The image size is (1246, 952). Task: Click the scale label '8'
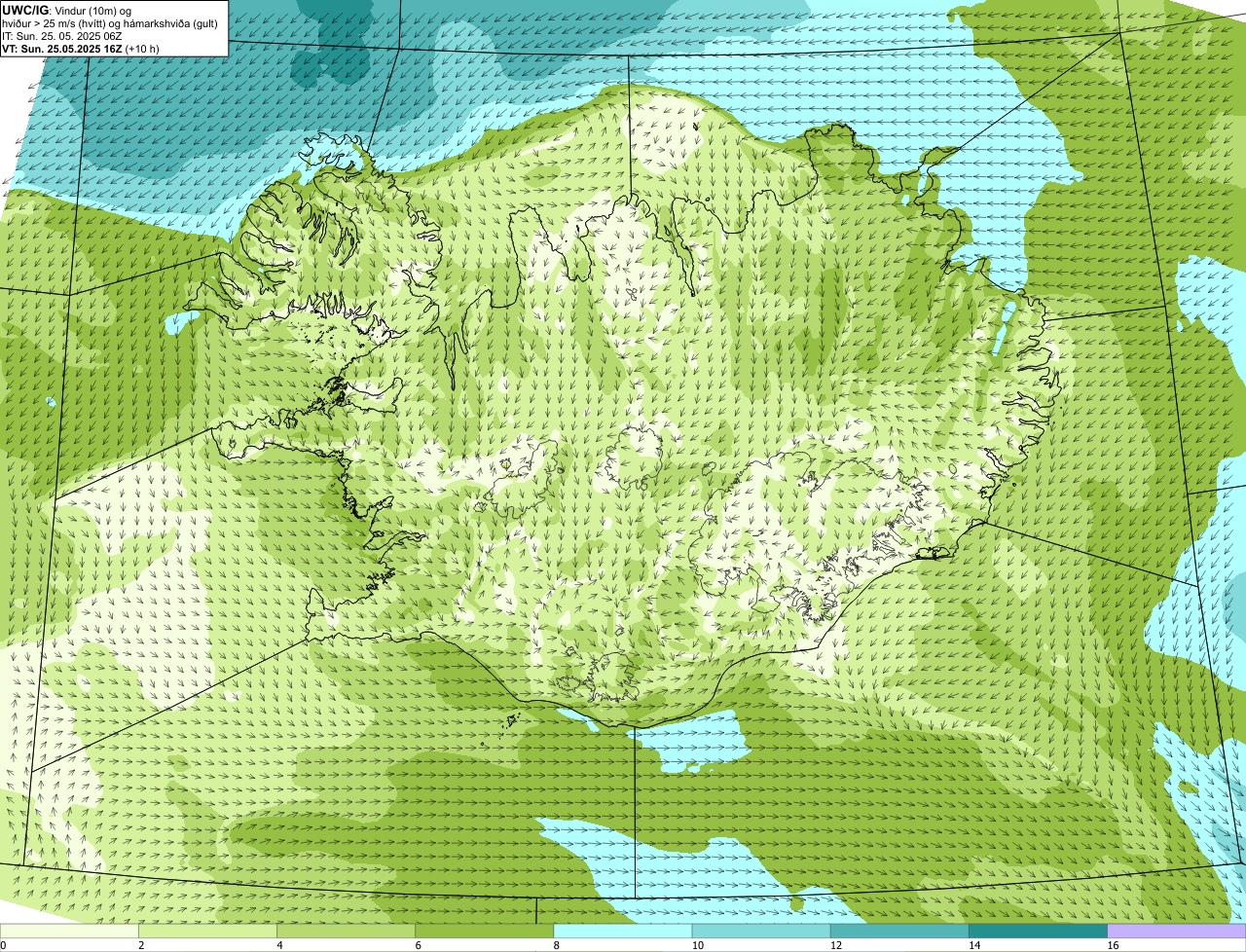(556, 945)
